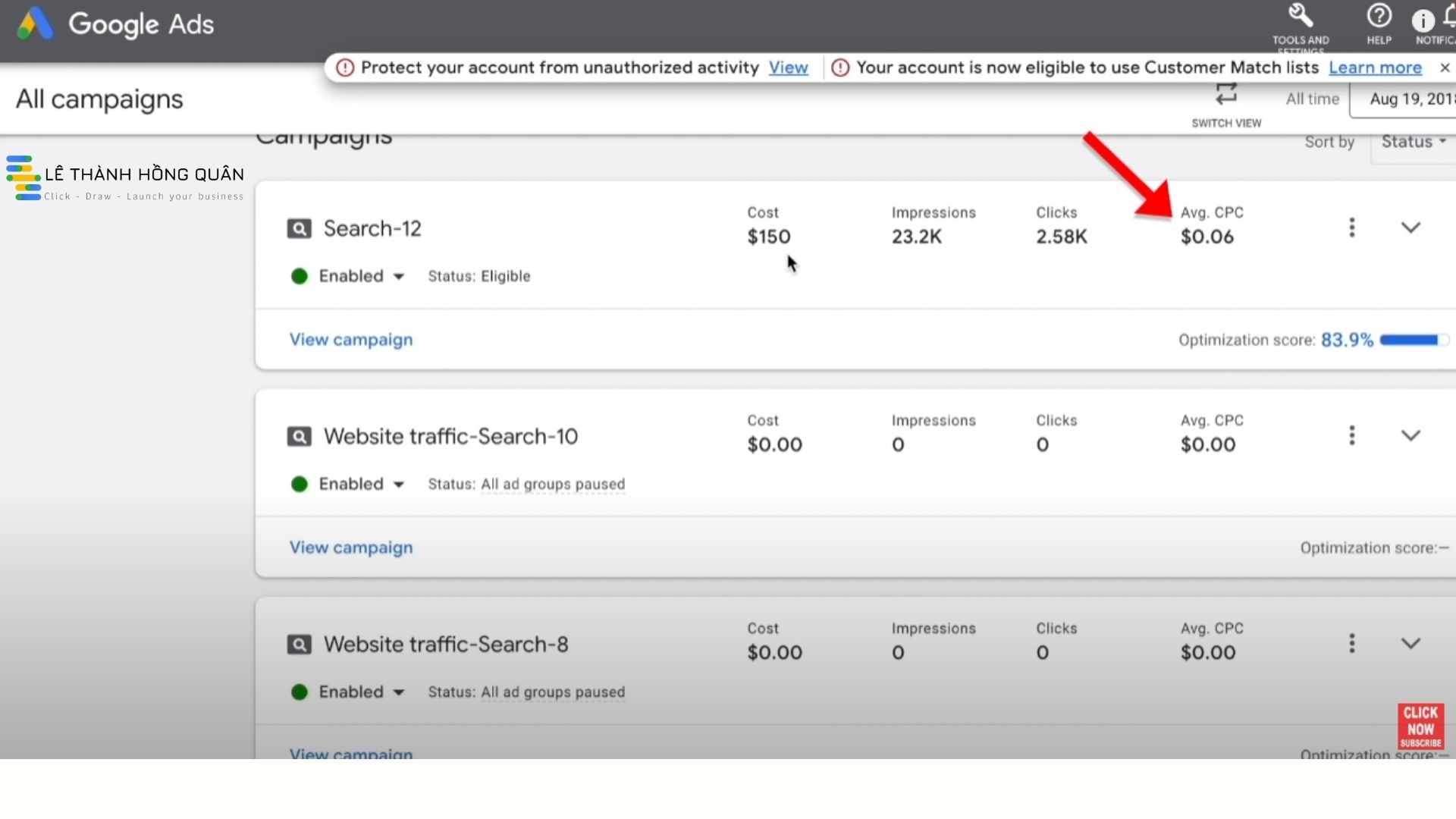Open the Help question mark icon
Screen dimensions: 1456x819
point(1379,17)
